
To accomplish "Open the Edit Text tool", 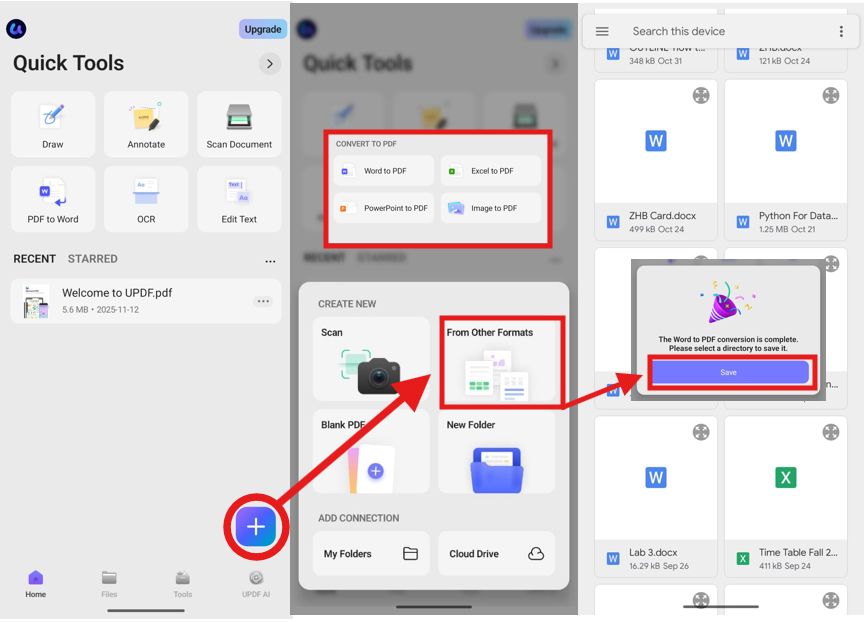I will [x=239, y=199].
